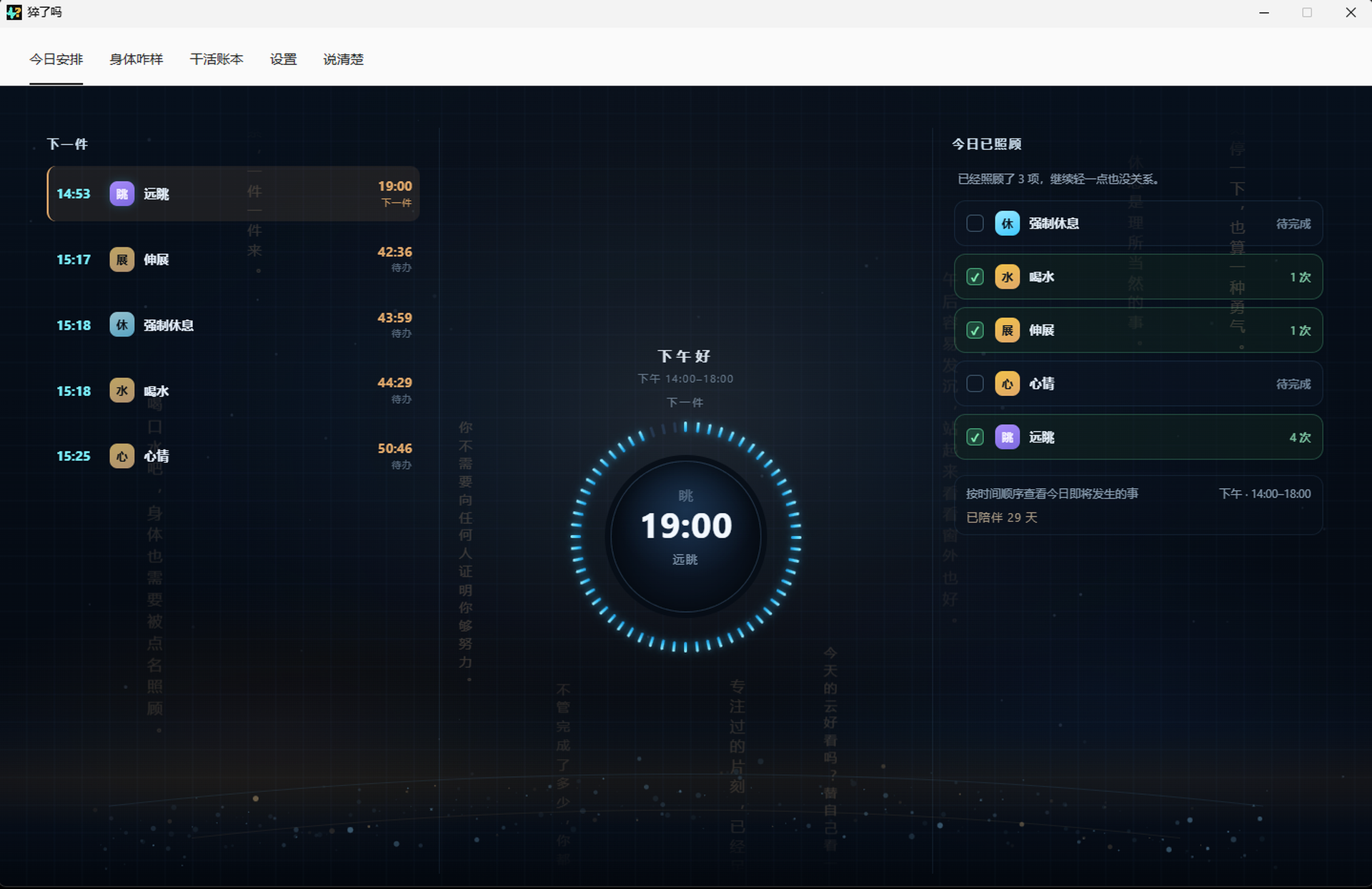The width and height of the screenshot is (1372, 889).
Task: Uncheck the 远眺 checkbox in 今日已照顾
Action: [975, 437]
